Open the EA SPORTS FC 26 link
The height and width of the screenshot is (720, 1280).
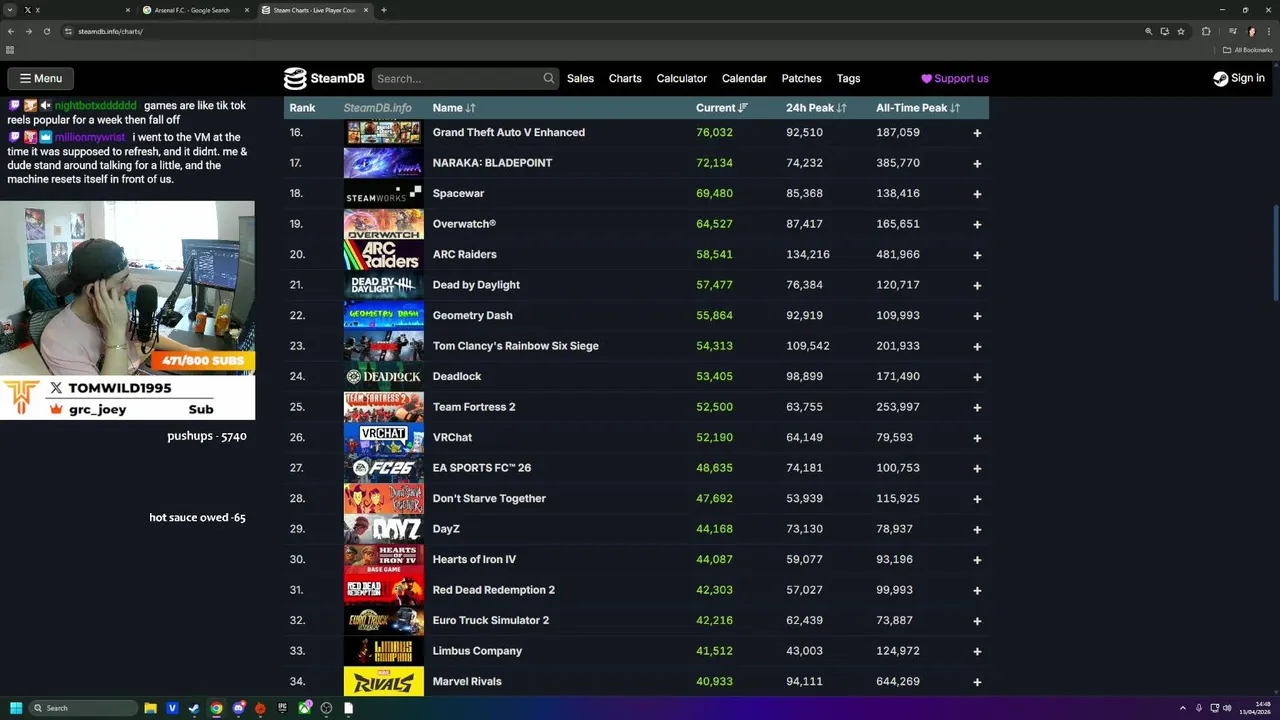[x=482, y=468]
